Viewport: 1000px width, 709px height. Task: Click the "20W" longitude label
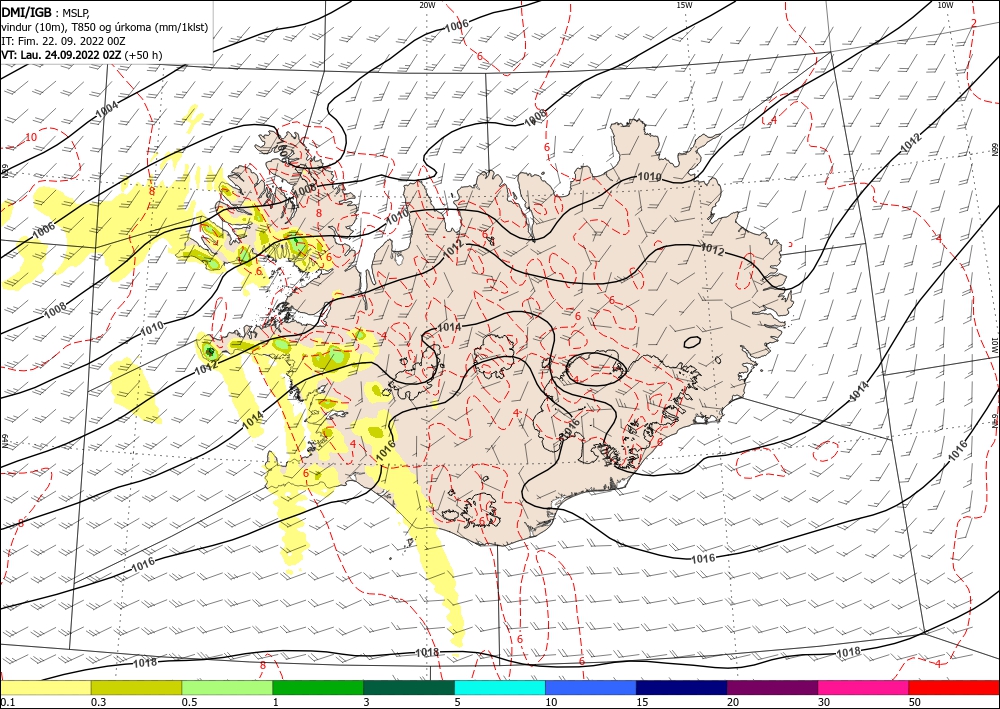coord(427,5)
